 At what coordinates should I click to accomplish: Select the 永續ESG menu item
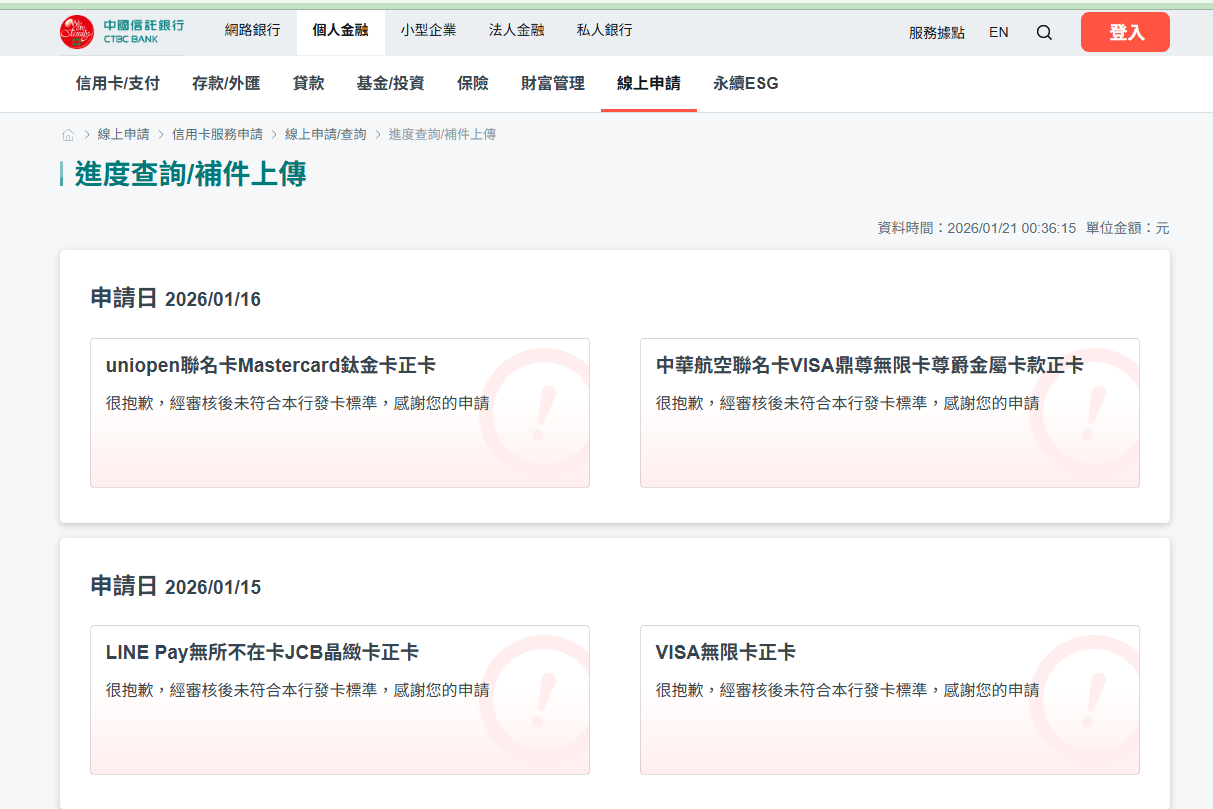pyautogui.click(x=744, y=83)
